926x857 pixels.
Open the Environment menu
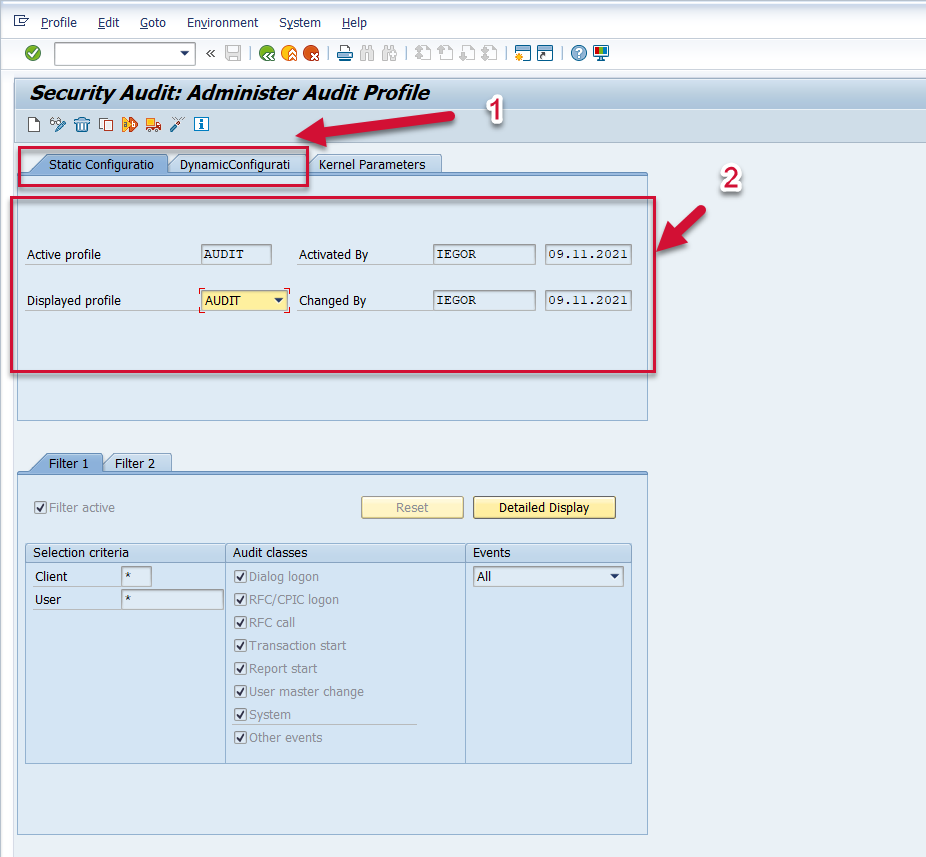pos(222,22)
